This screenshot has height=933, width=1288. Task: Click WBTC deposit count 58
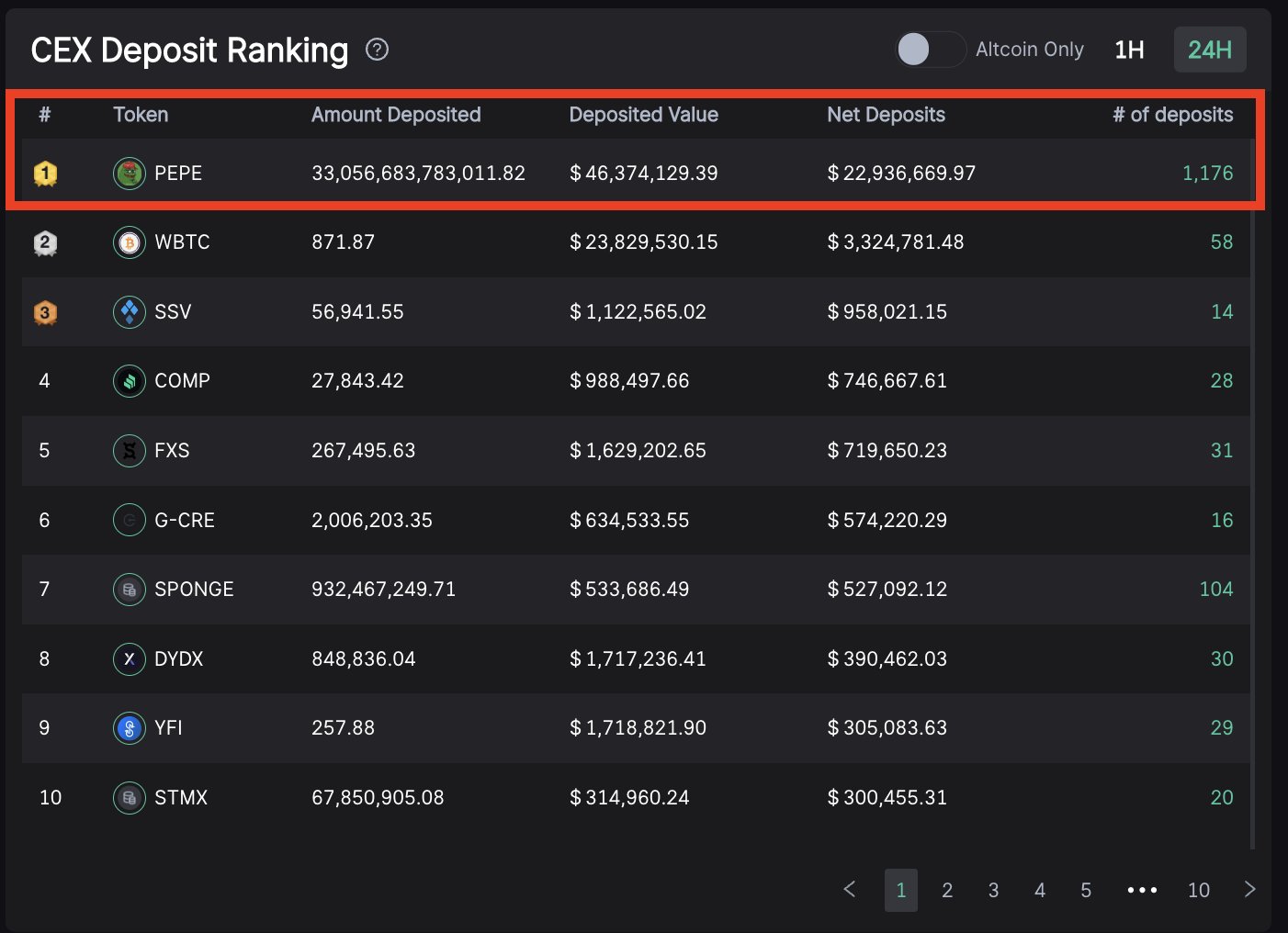1222,242
